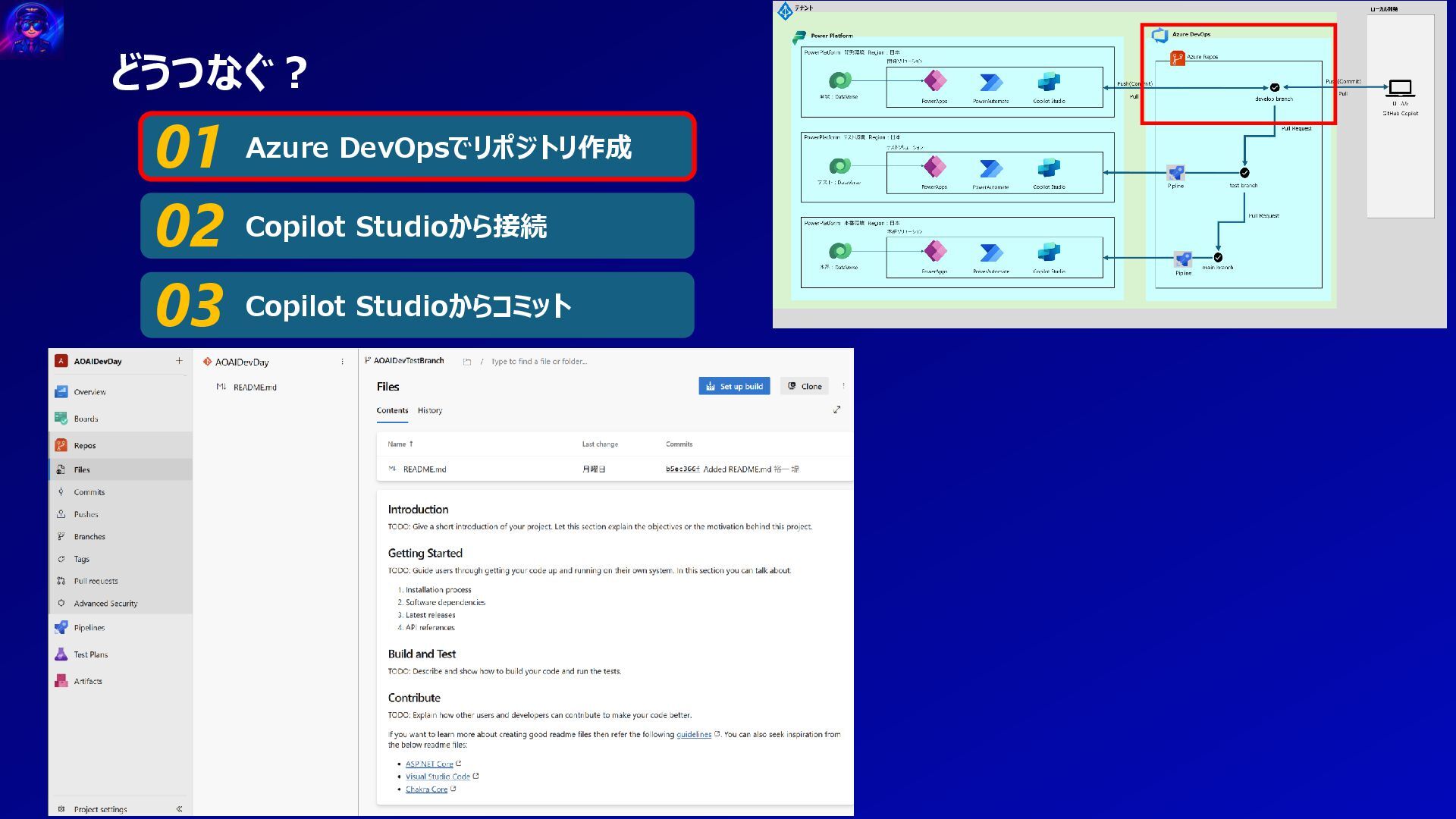Click the 'Build and Test' heading
Viewport: 1456px width, 819px height.
(x=422, y=654)
